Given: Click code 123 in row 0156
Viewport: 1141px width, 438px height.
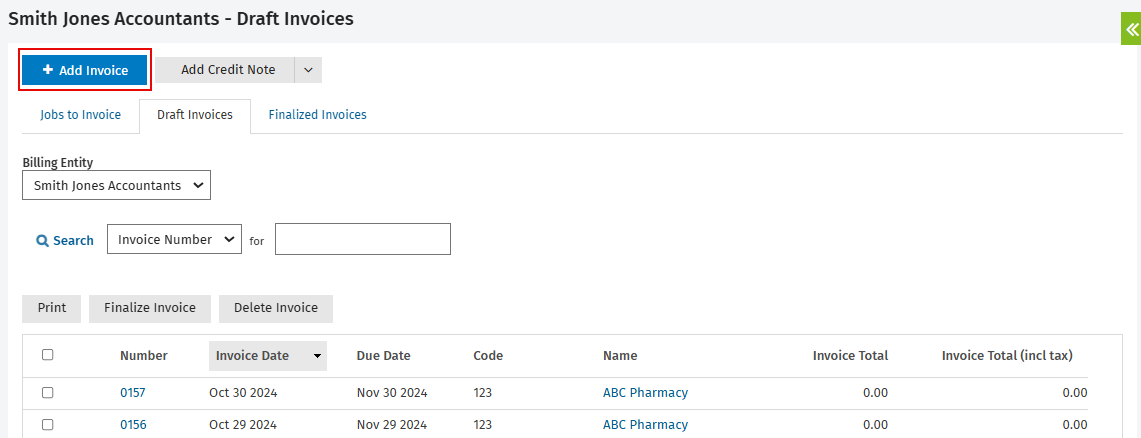Looking at the screenshot, I should 482,425.
